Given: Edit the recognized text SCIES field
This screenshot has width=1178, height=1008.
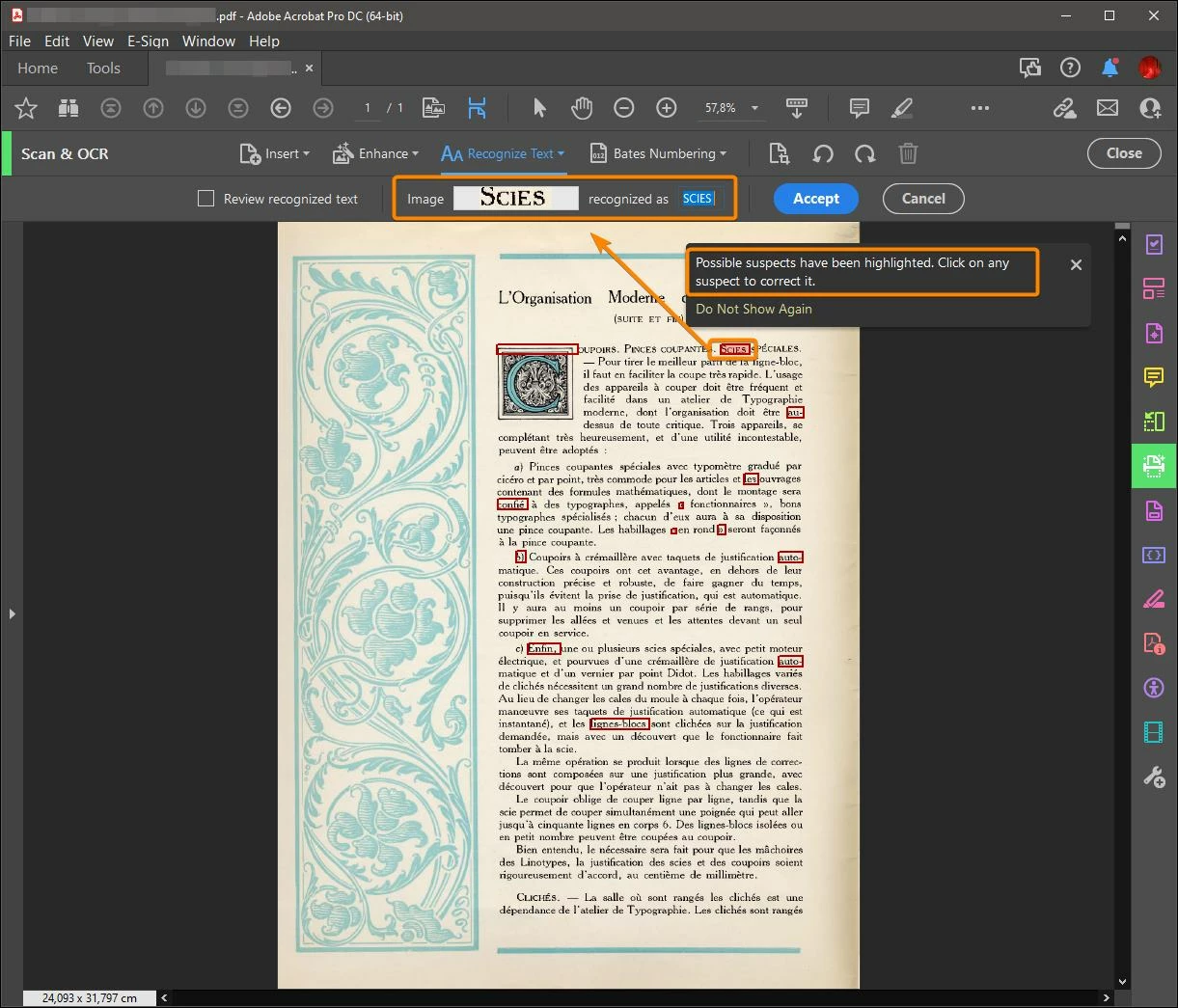Looking at the screenshot, I should 697,199.
